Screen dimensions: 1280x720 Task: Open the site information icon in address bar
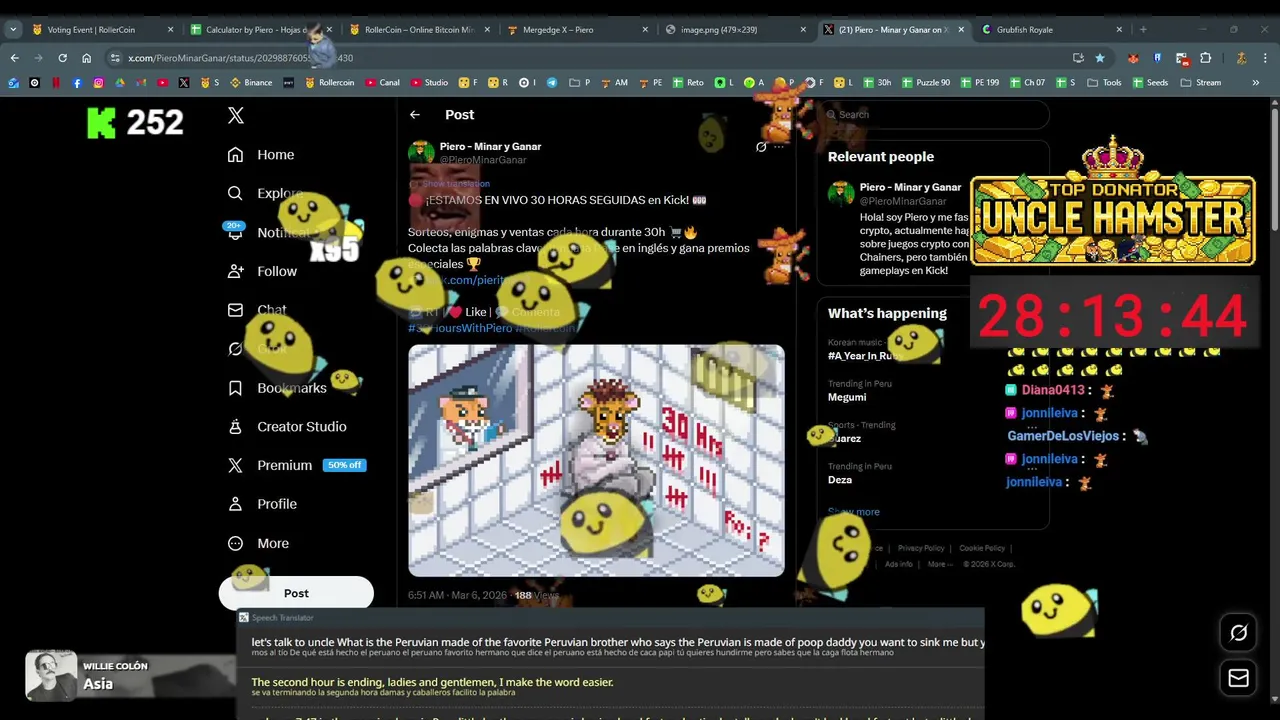[x=115, y=58]
